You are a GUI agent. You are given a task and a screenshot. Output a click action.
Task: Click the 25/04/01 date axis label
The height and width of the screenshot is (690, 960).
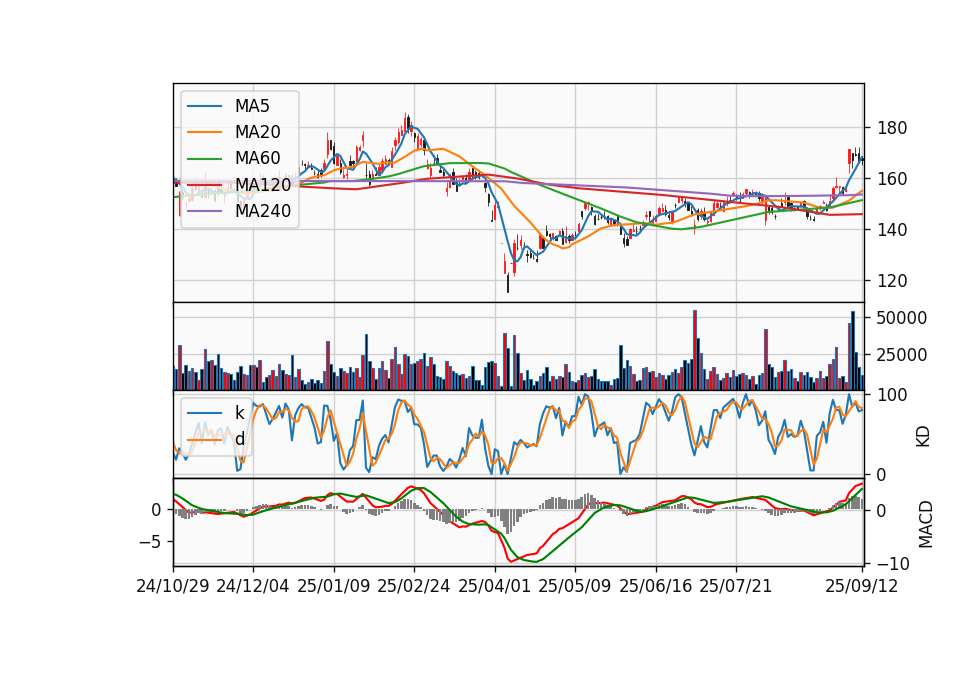coord(494,586)
